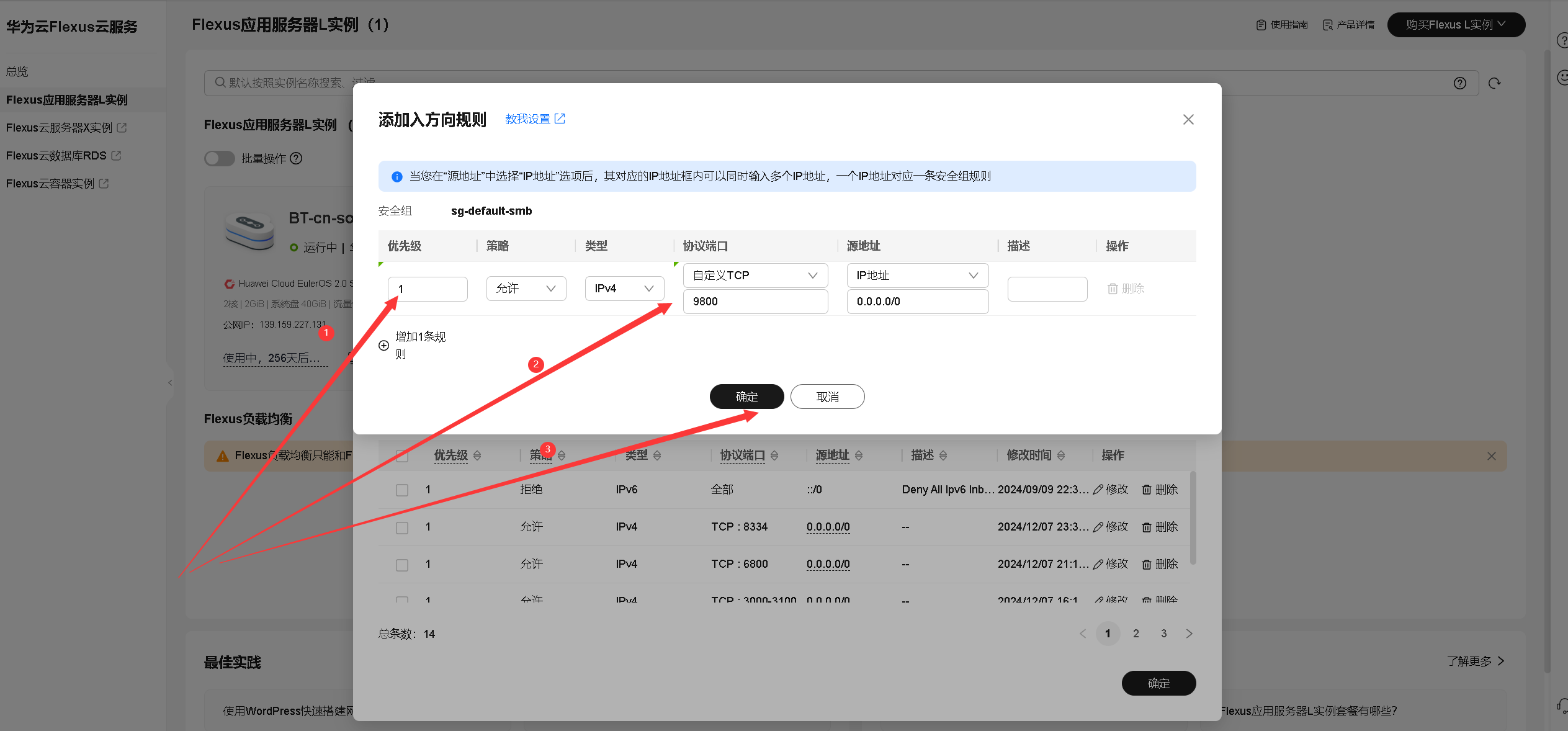1568x731 pixels.
Task: Close the 添加入方向规则 dialog
Action: (x=1188, y=119)
